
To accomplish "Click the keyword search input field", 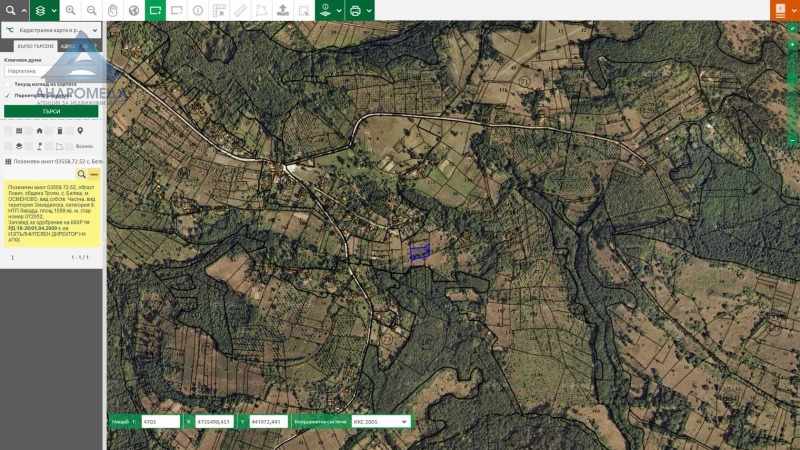I will tap(51, 71).
